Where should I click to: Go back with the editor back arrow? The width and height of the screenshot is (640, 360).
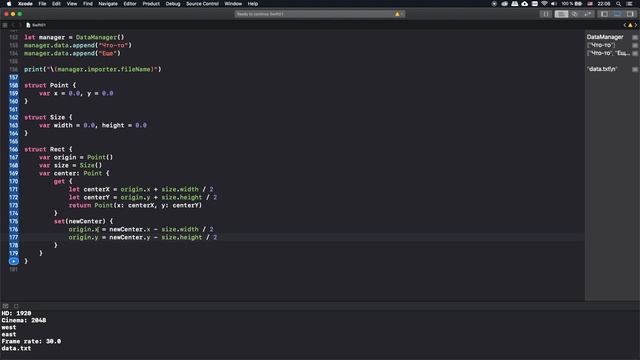[13, 25]
